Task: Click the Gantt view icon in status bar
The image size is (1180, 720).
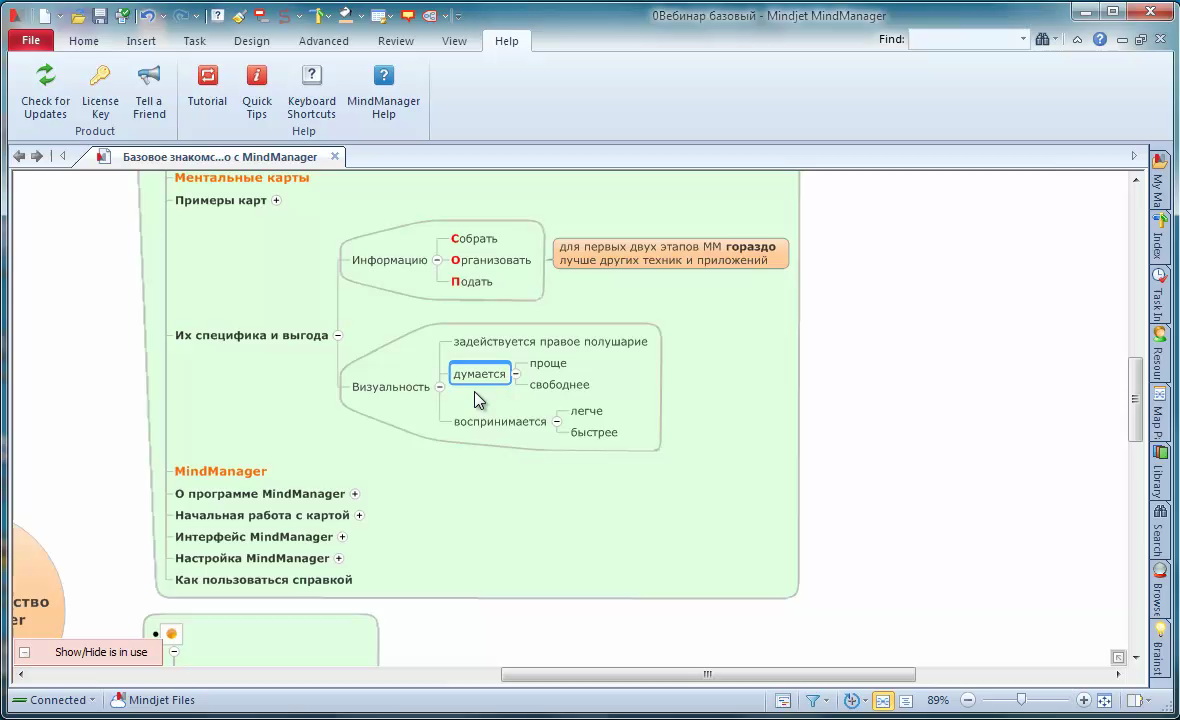Action: (783, 700)
